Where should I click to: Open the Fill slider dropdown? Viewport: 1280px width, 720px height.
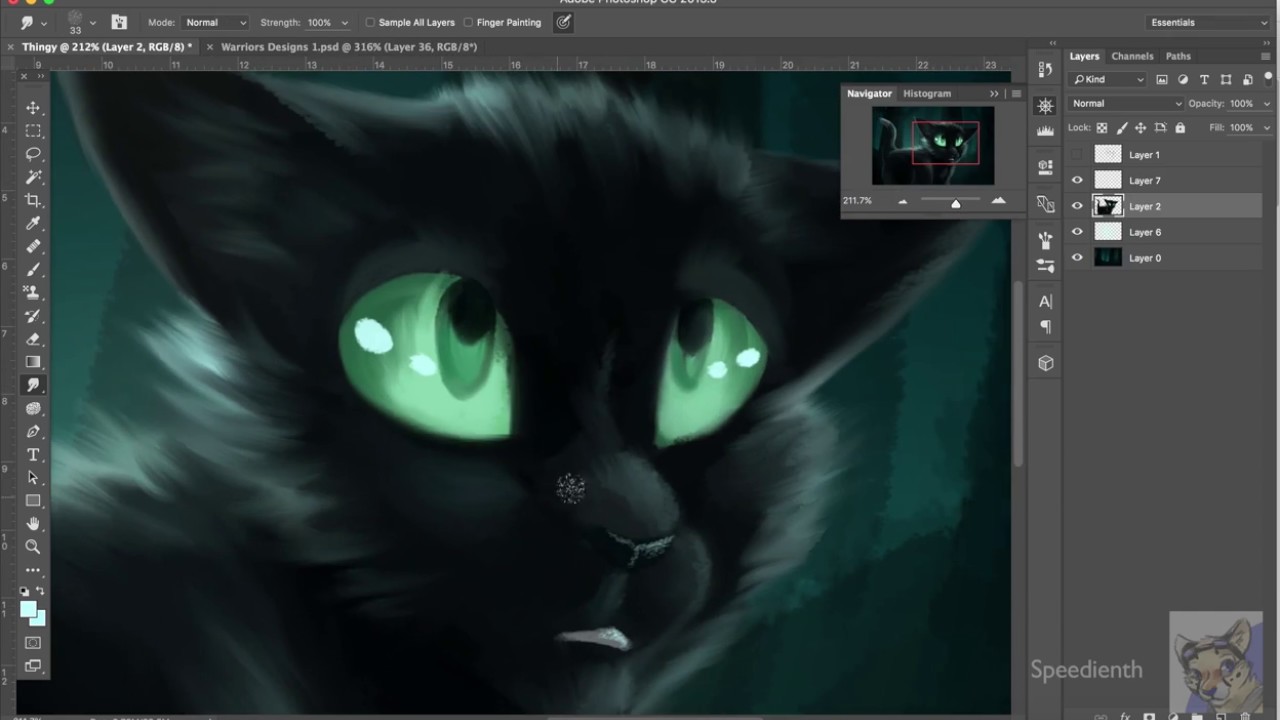tap(1265, 128)
